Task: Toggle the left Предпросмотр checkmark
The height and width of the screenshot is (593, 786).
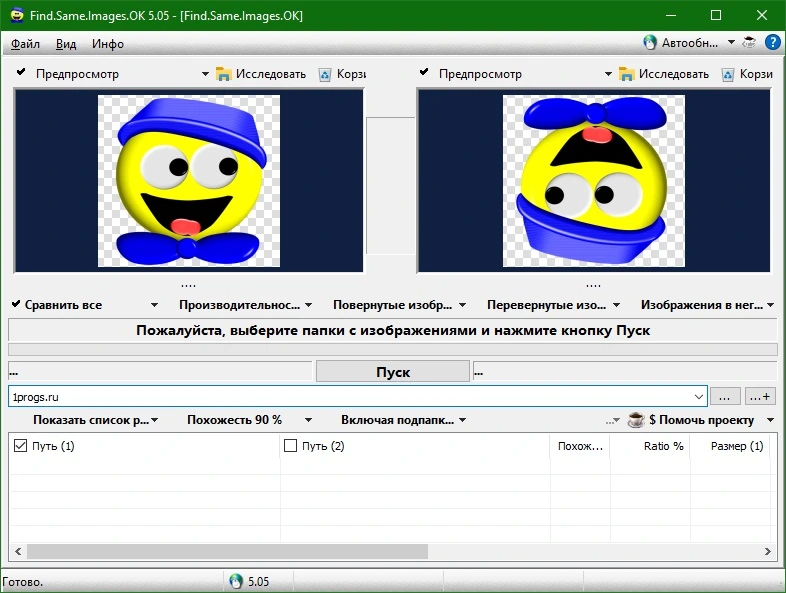Action: tap(21, 72)
